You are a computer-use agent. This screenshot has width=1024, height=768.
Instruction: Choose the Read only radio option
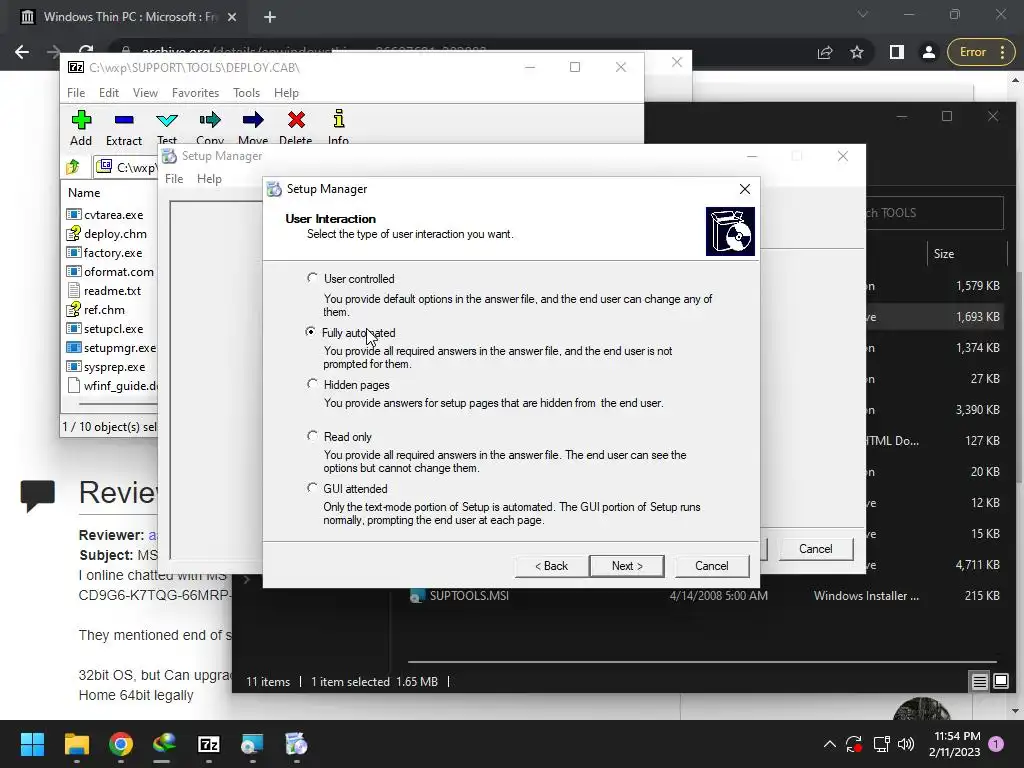click(312, 436)
